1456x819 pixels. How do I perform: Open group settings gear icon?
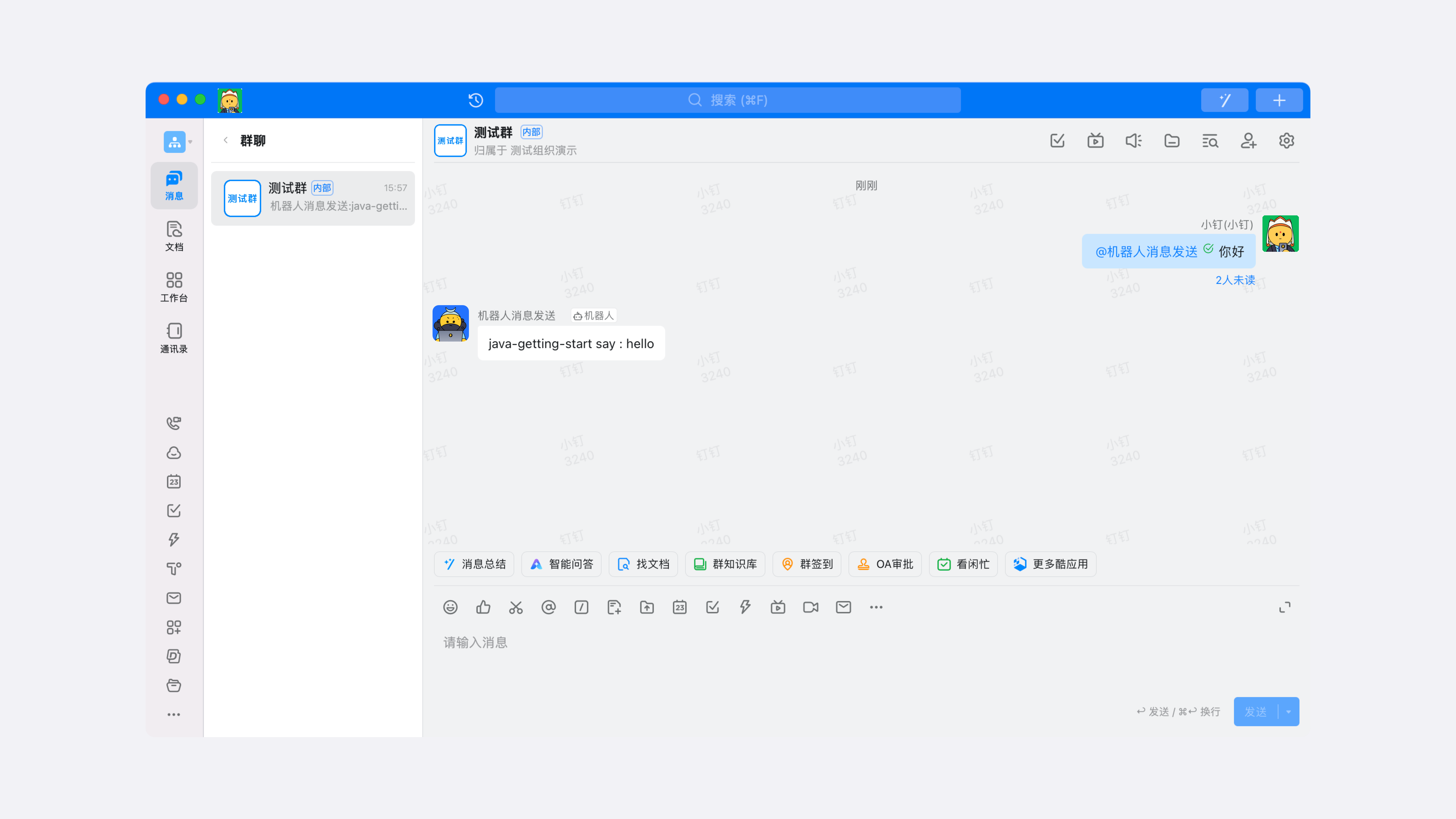[x=1286, y=141]
